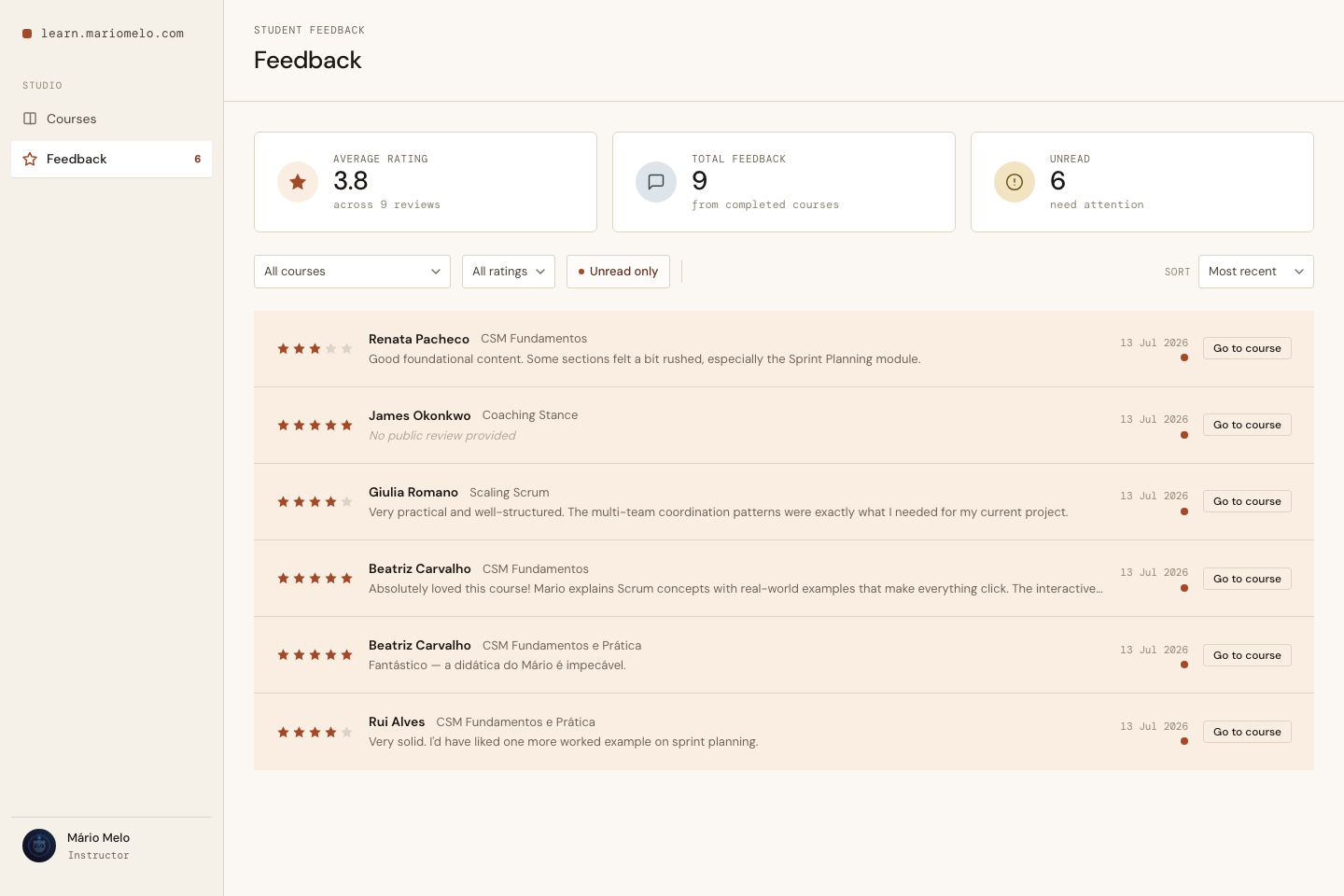Screen dimensions: 1344x896
Task: Toggle the Unread only filter
Action: pos(618,272)
